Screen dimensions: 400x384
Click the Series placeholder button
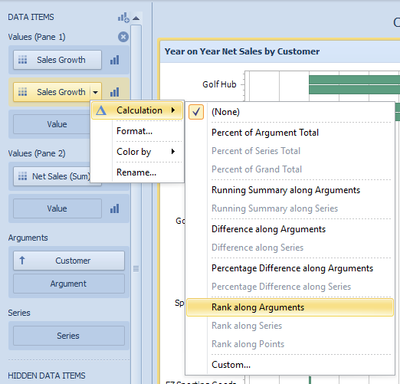click(x=69, y=336)
